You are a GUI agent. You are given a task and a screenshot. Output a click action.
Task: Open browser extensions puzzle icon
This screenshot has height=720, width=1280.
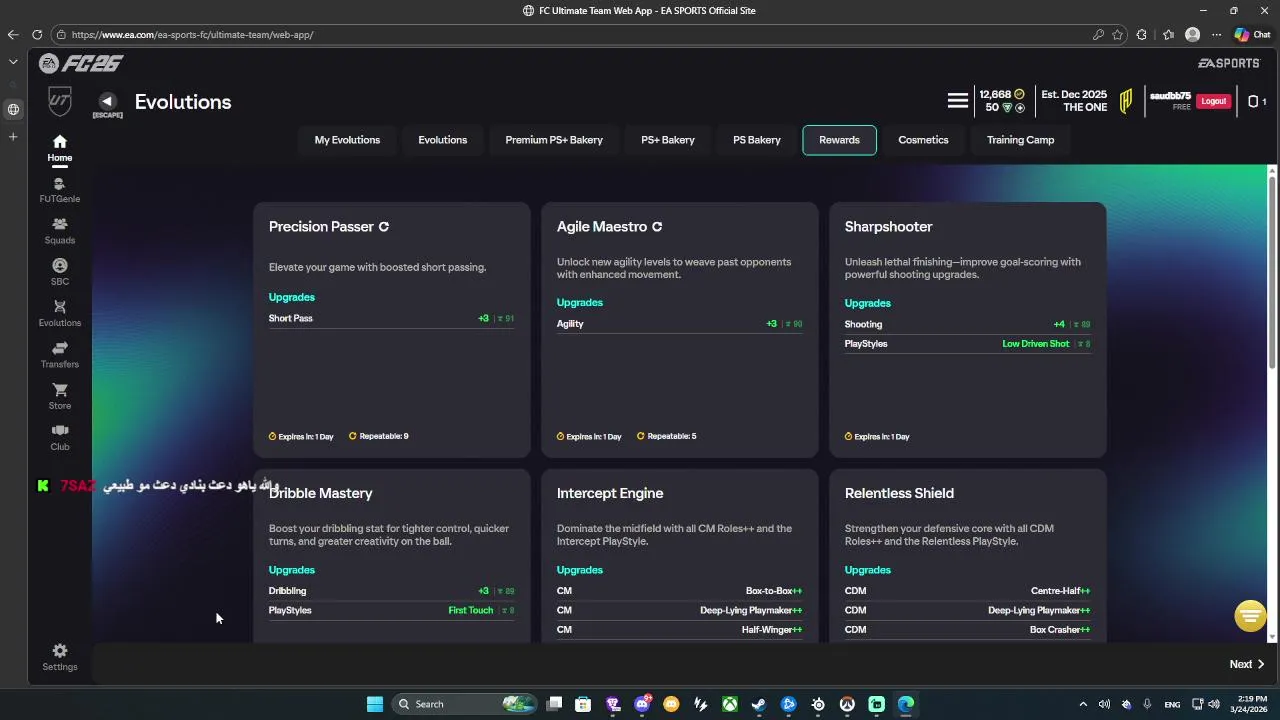click(1142, 34)
